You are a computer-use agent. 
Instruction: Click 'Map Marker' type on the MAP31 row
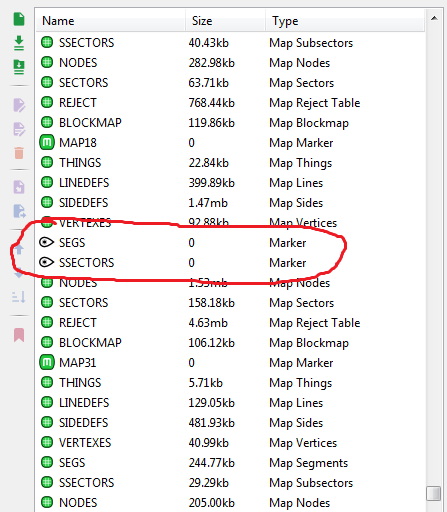301,363
